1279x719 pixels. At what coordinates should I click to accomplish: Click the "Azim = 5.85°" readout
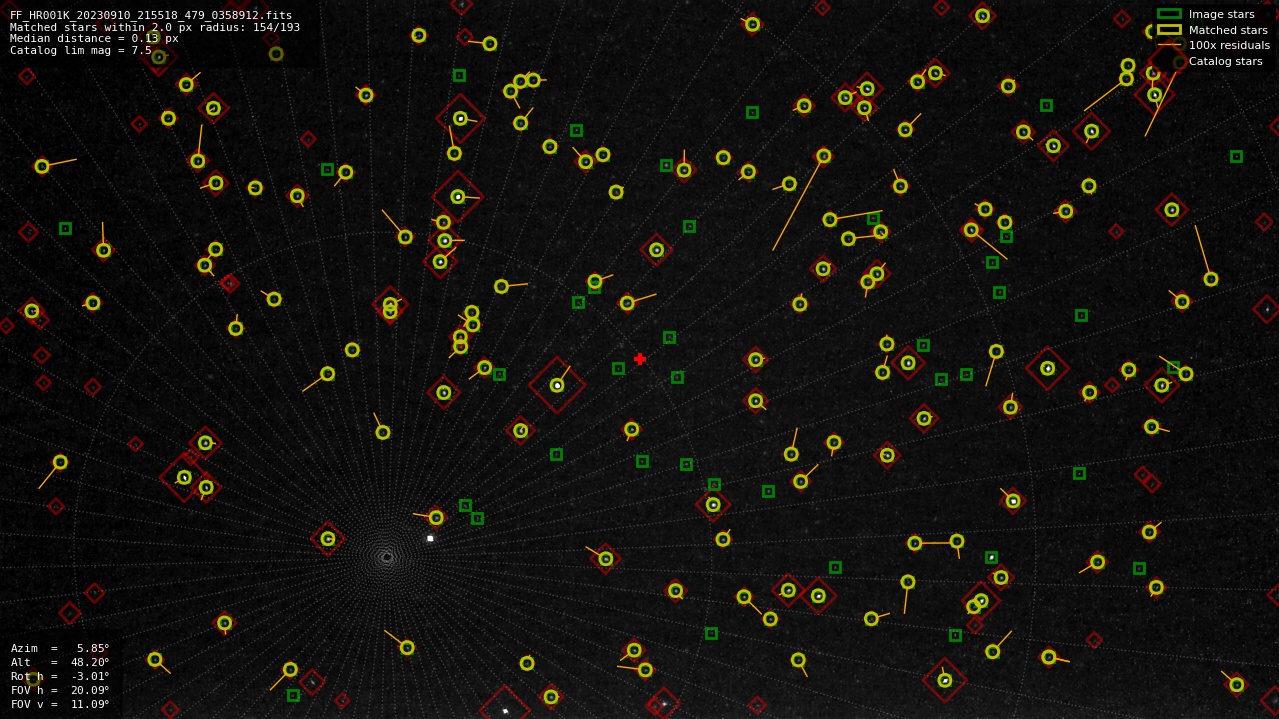pyautogui.click(x=60, y=648)
